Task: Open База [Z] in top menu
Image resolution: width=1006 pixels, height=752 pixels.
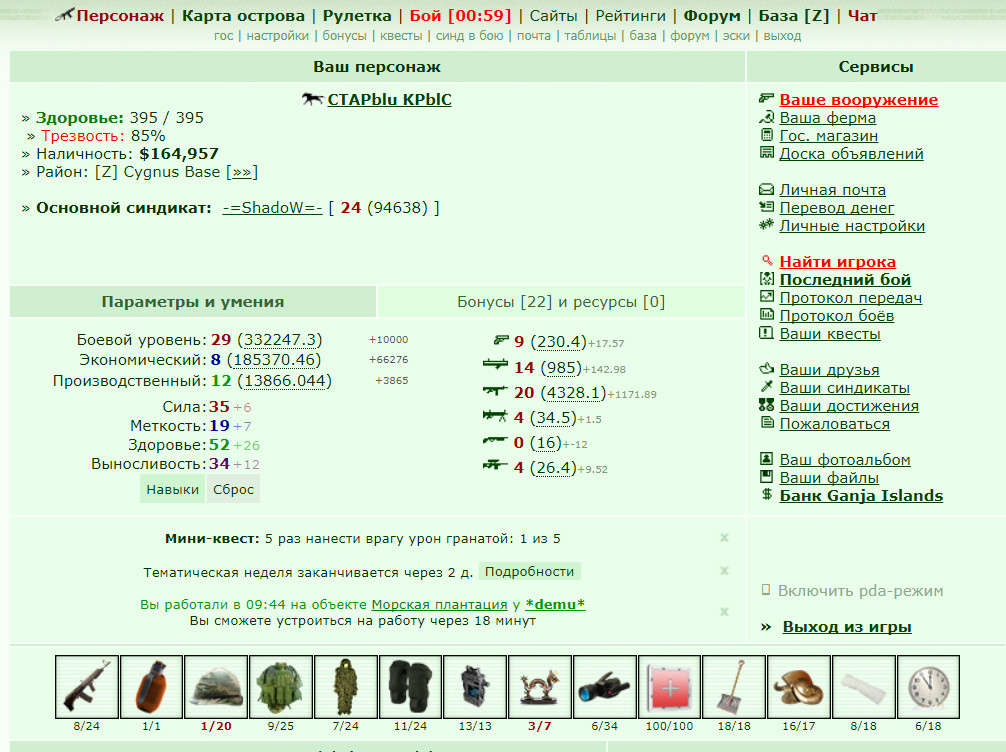Action: tap(794, 15)
